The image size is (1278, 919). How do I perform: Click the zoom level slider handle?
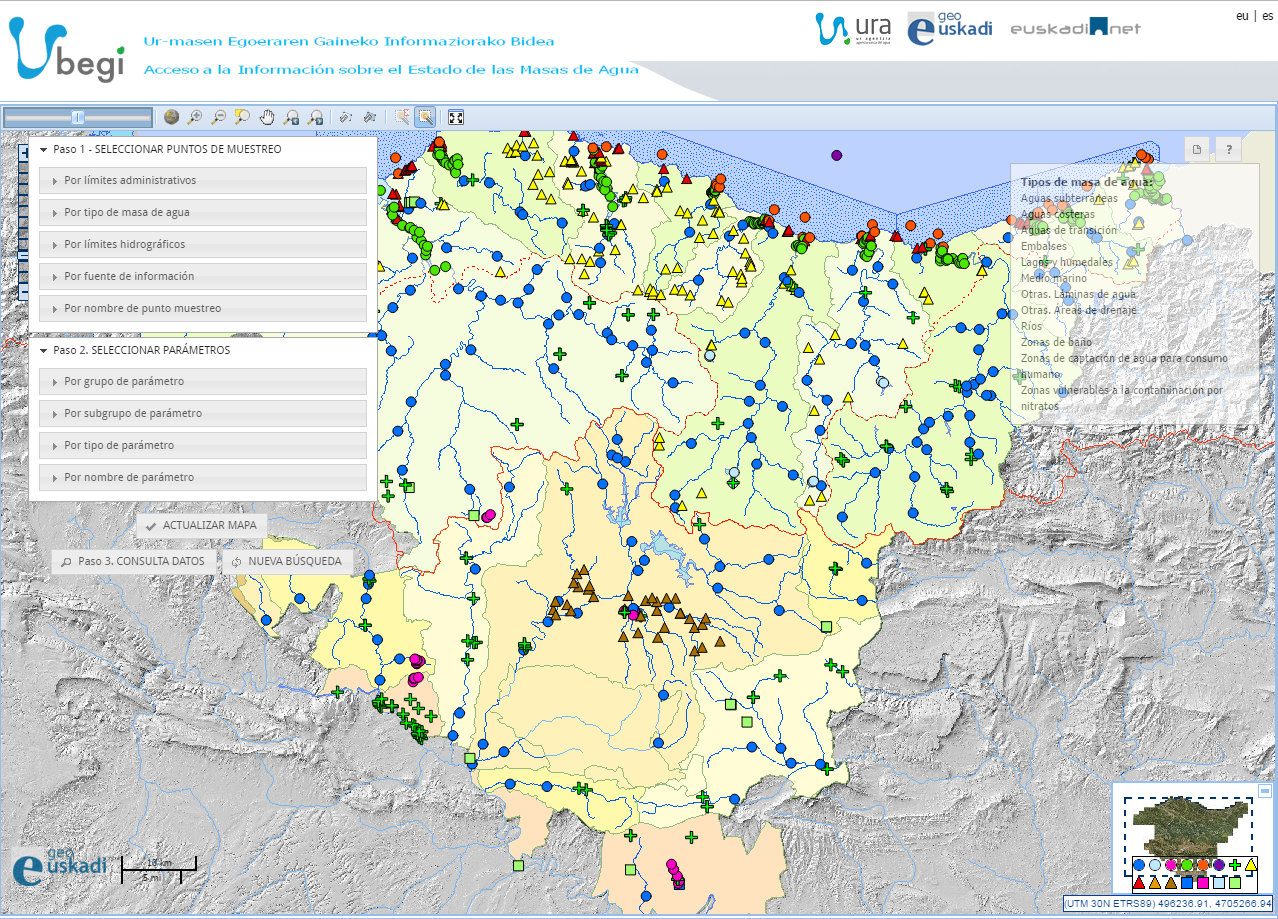click(x=77, y=118)
